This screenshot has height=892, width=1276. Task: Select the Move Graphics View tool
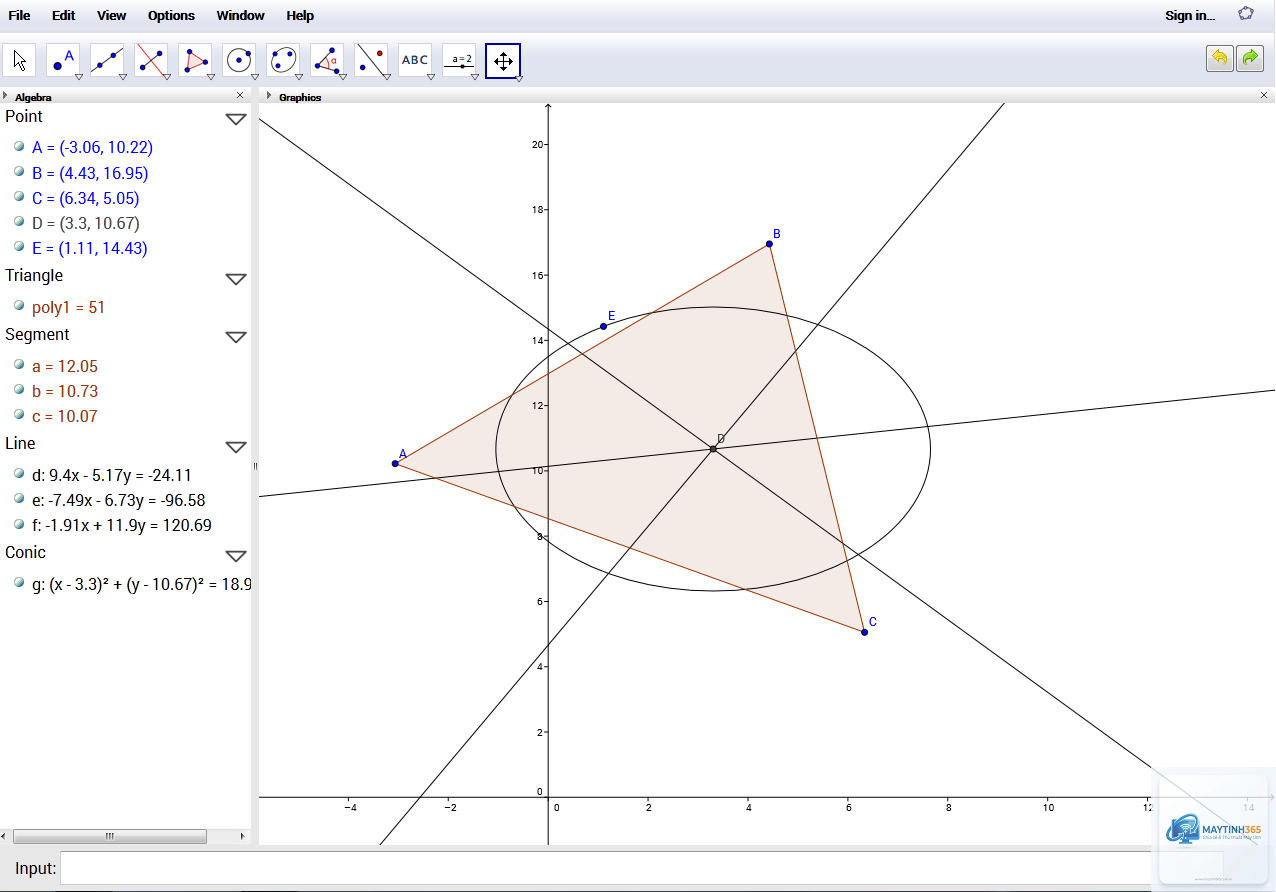[x=503, y=61]
